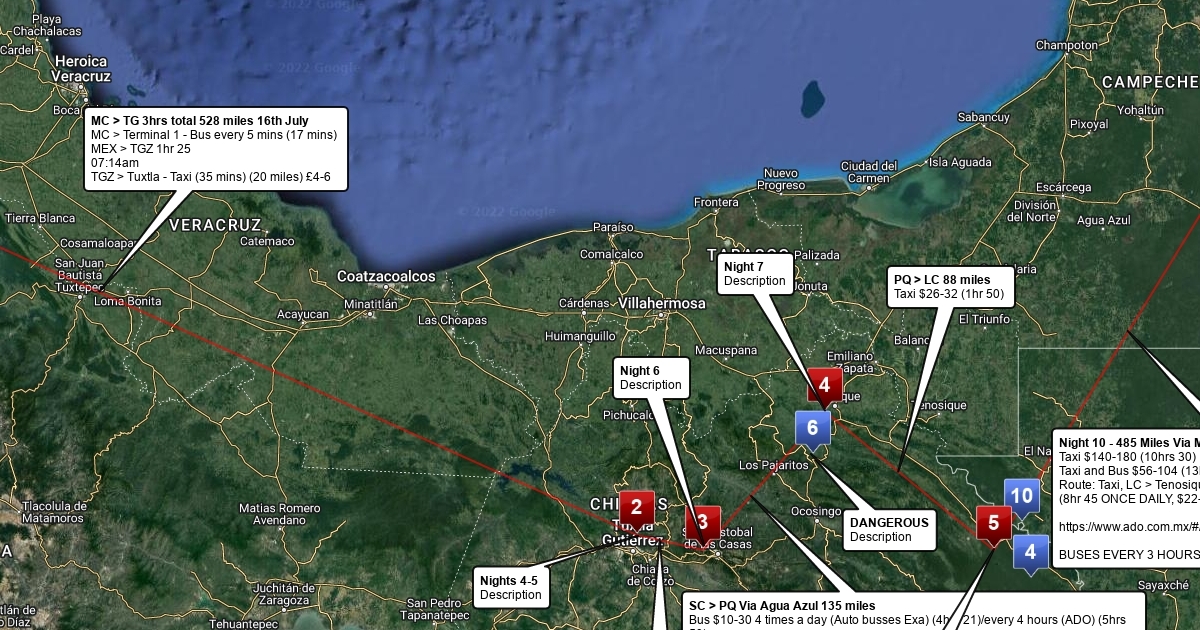
Task: Open the red marker numbered 4
Action: pyautogui.click(x=825, y=385)
